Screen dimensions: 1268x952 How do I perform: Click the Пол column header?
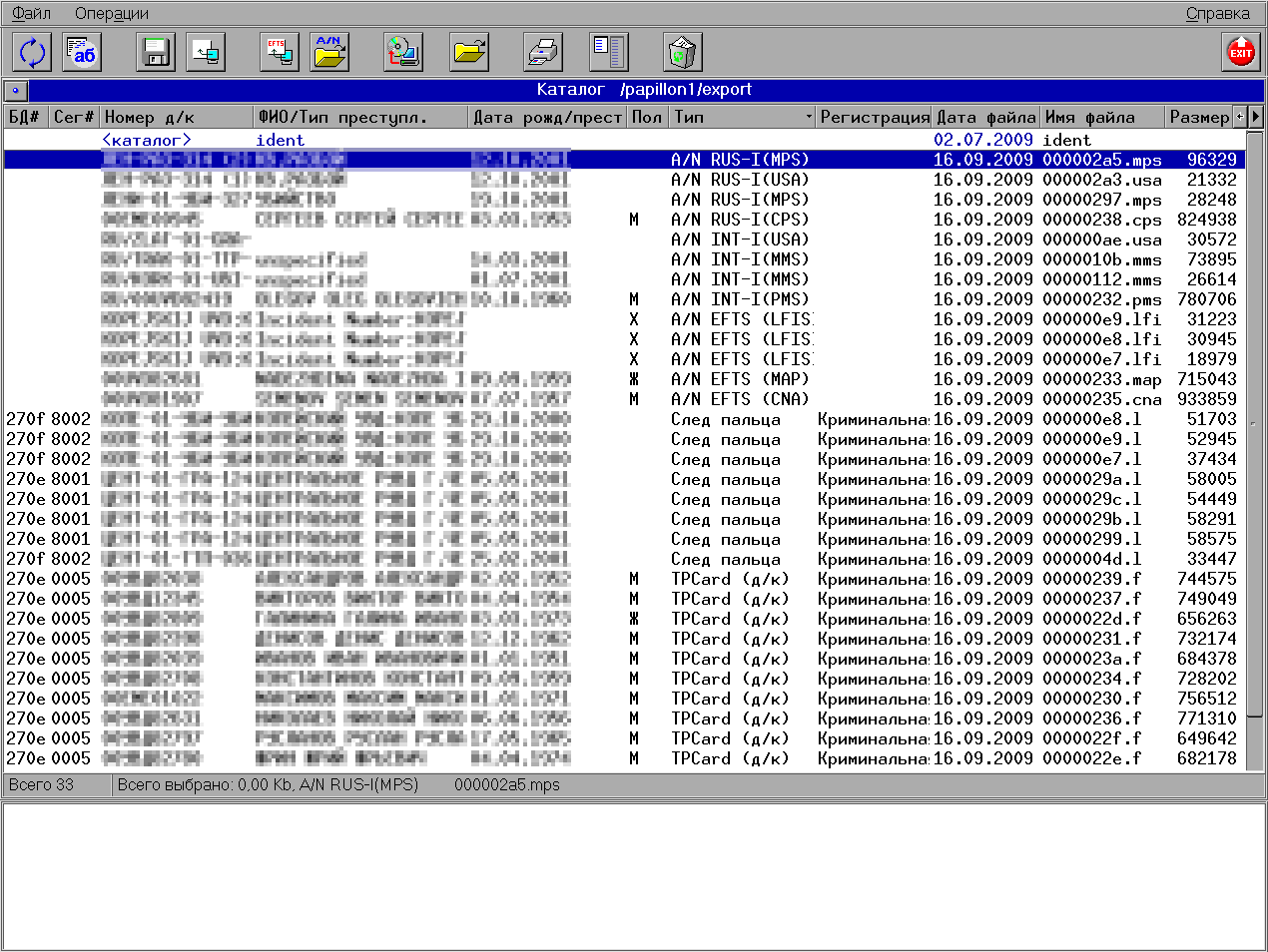(x=648, y=117)
